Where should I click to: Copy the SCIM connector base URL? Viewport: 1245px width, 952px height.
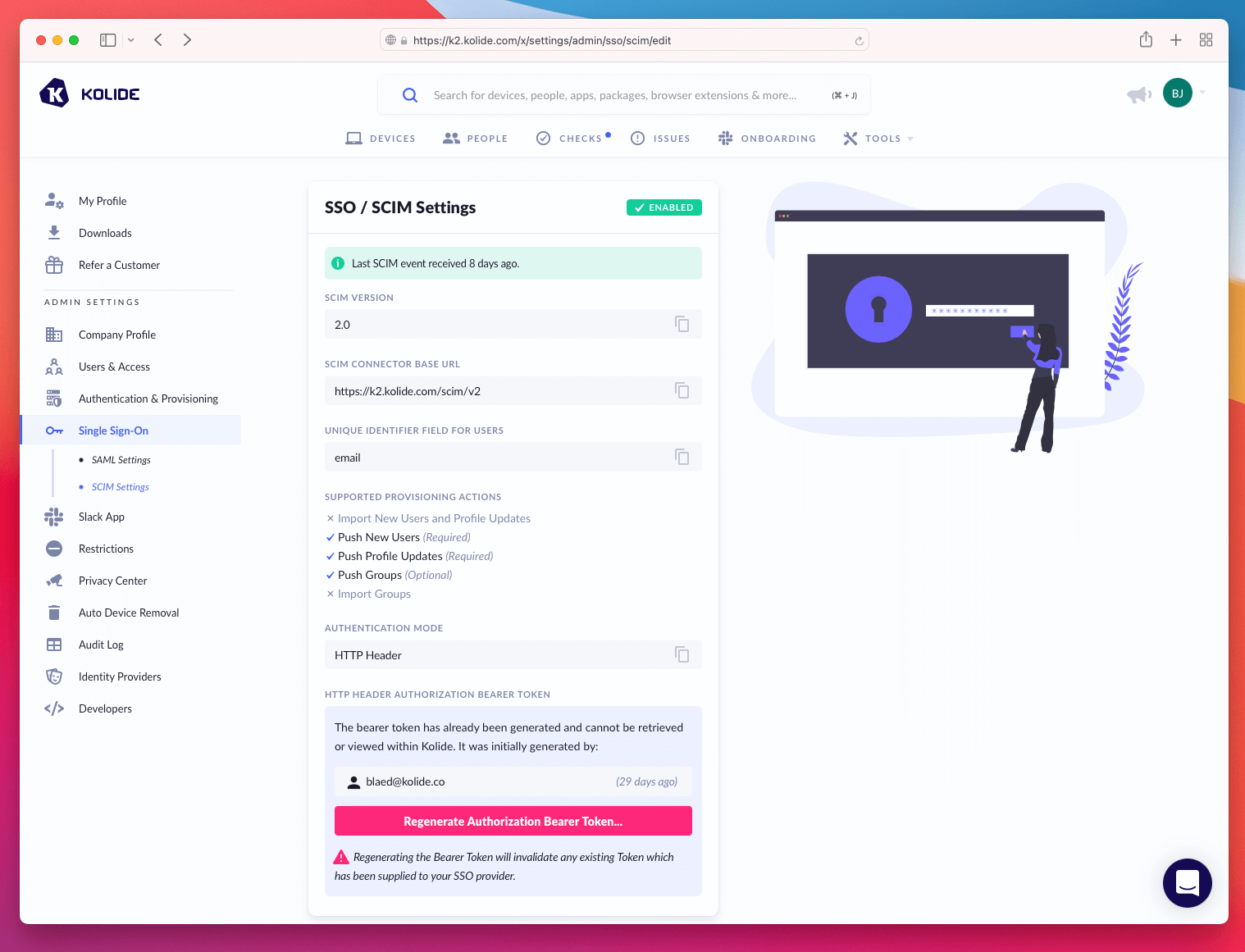[x=682, y=390]
